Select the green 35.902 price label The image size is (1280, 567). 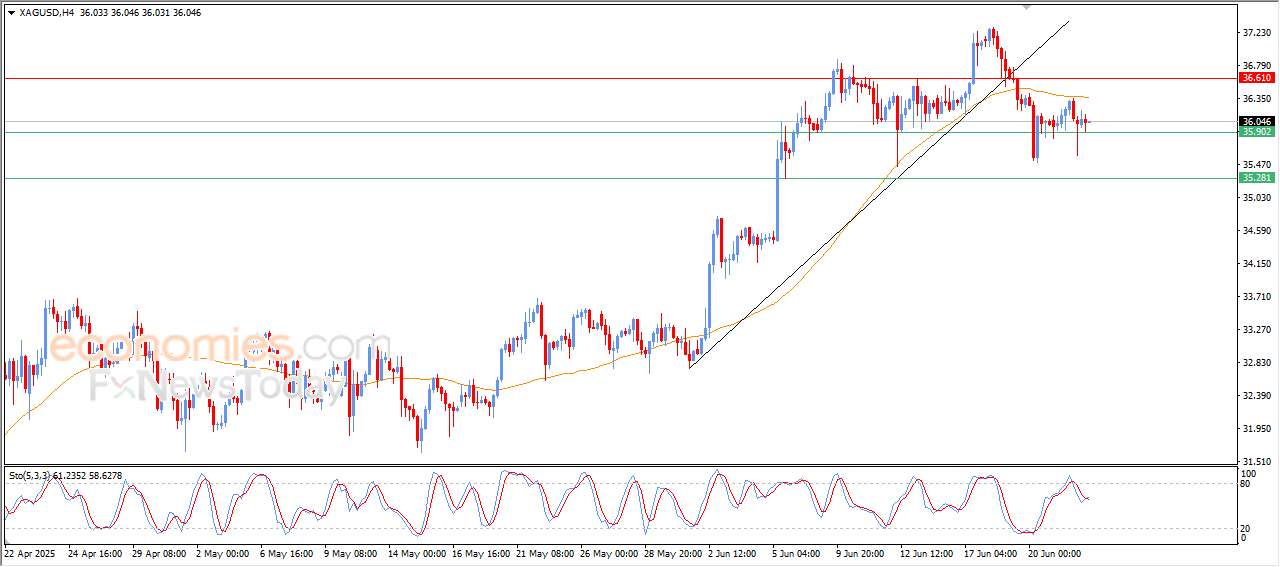[1256, 132]
